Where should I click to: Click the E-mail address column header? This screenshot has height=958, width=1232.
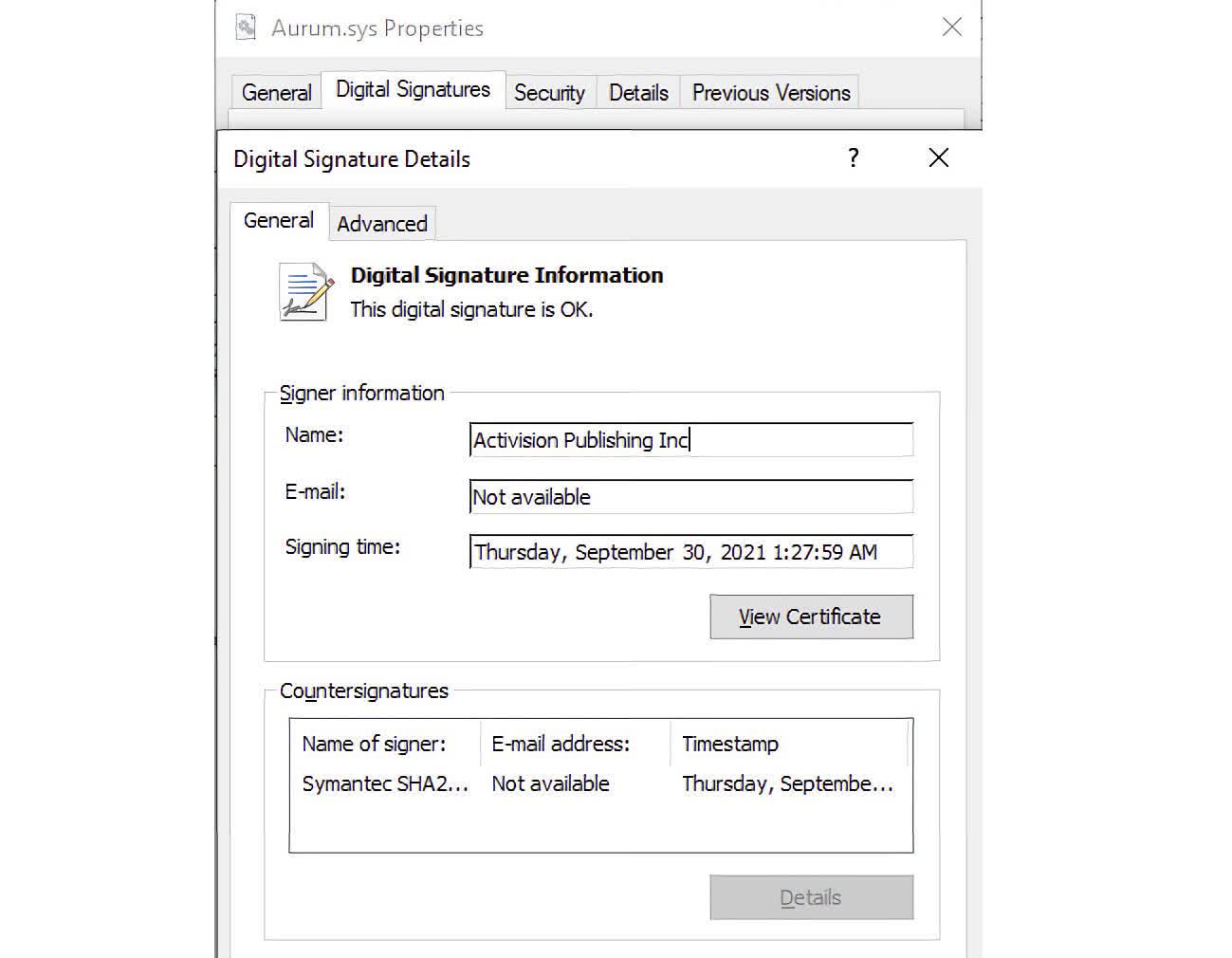tap(576, 744)
